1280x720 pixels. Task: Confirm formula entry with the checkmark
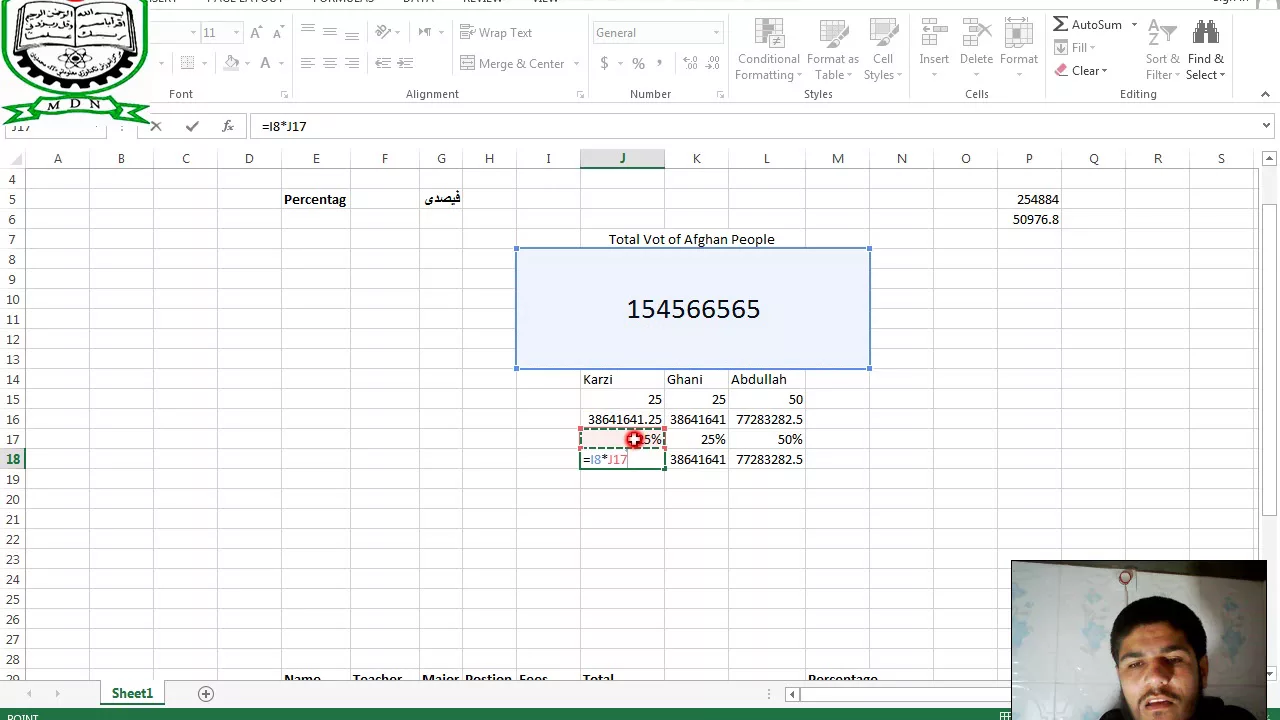tap(192, 126)
